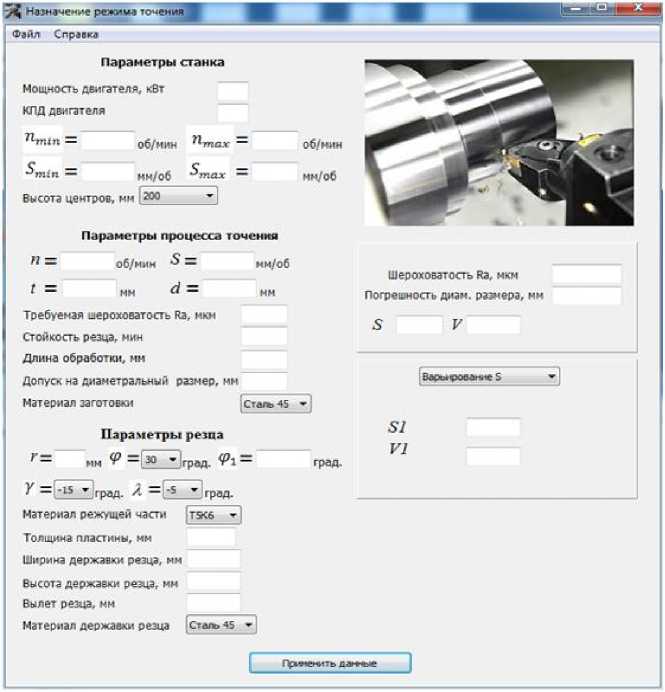Click the Длина обработки input field
This screenshot has width=665, height=692.
coord(264,359)
